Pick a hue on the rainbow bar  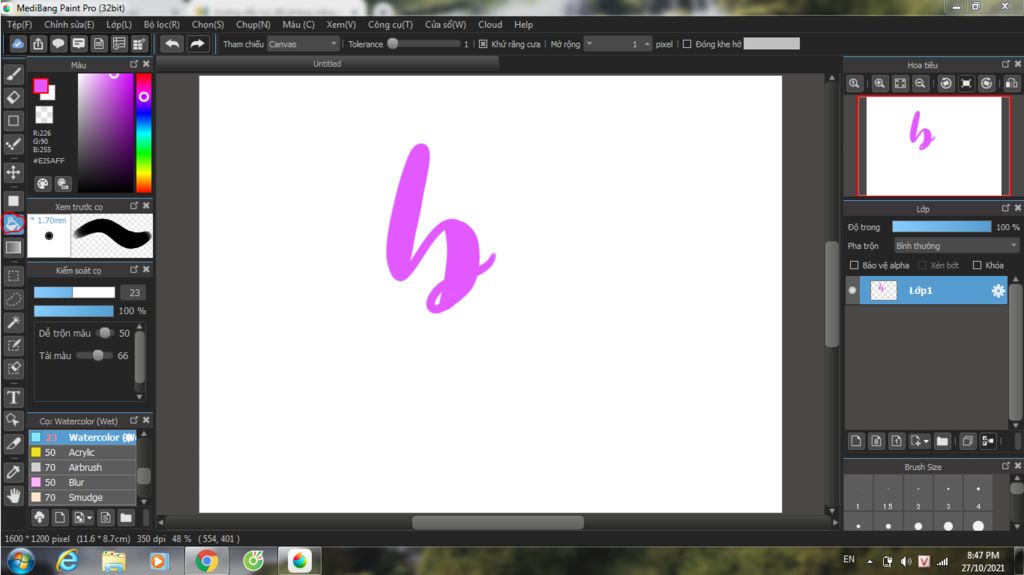point(144,133)
